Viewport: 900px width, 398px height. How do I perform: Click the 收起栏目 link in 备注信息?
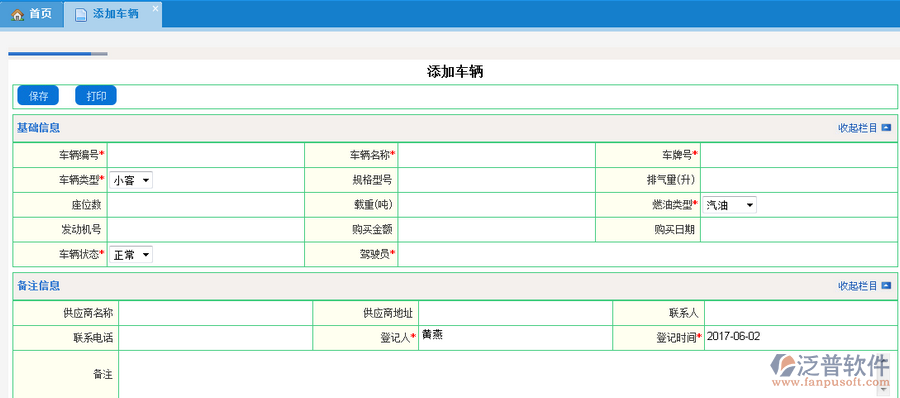coord(858,285)
